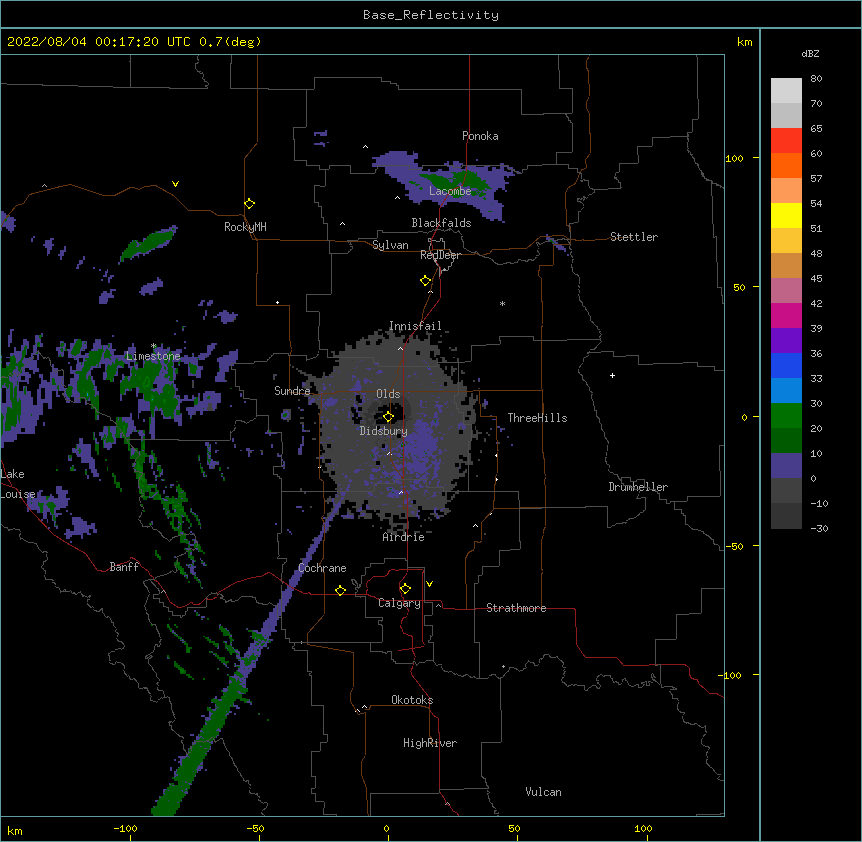
Task: Select the Innisfail label
Action: pos(415,326)
